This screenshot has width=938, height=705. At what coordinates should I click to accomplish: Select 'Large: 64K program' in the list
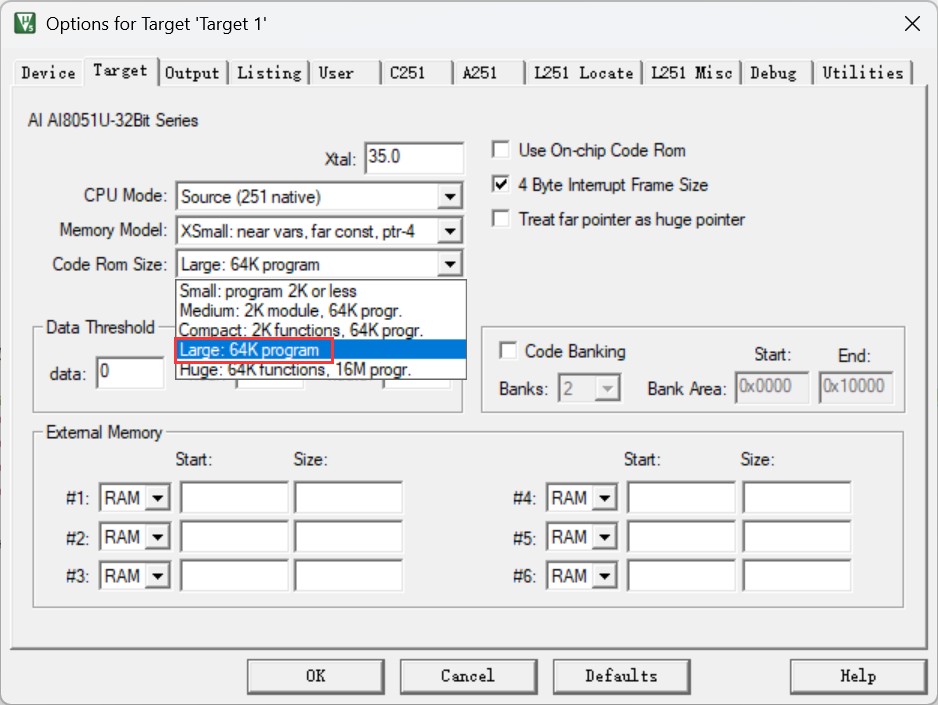(321, 350)
